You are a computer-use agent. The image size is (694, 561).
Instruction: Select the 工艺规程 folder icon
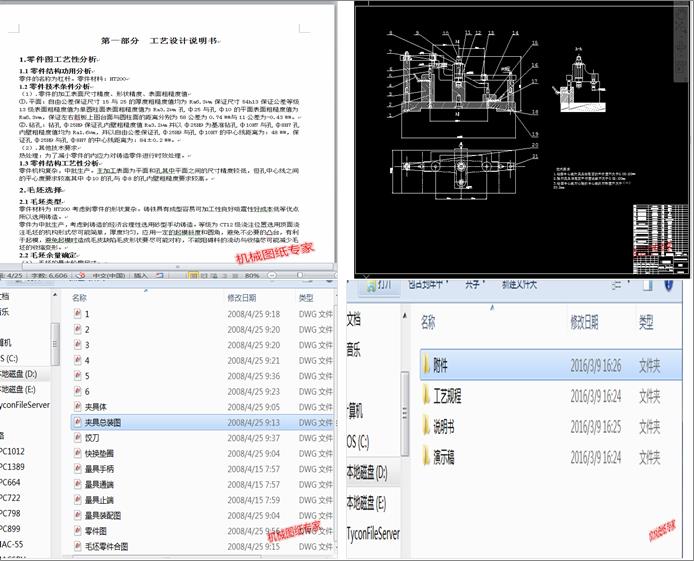426,395
